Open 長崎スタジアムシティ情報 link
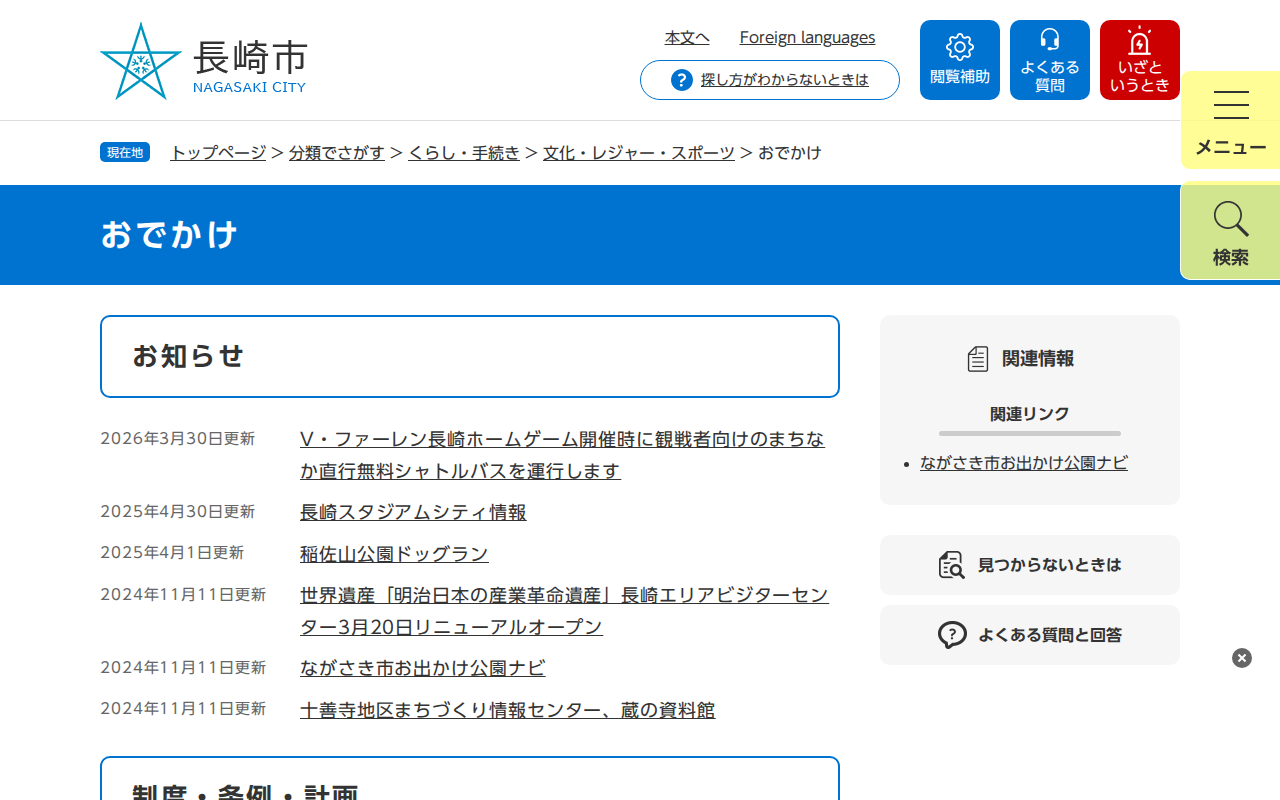This screenshot has height=800, width=1280. click(413, 512)
